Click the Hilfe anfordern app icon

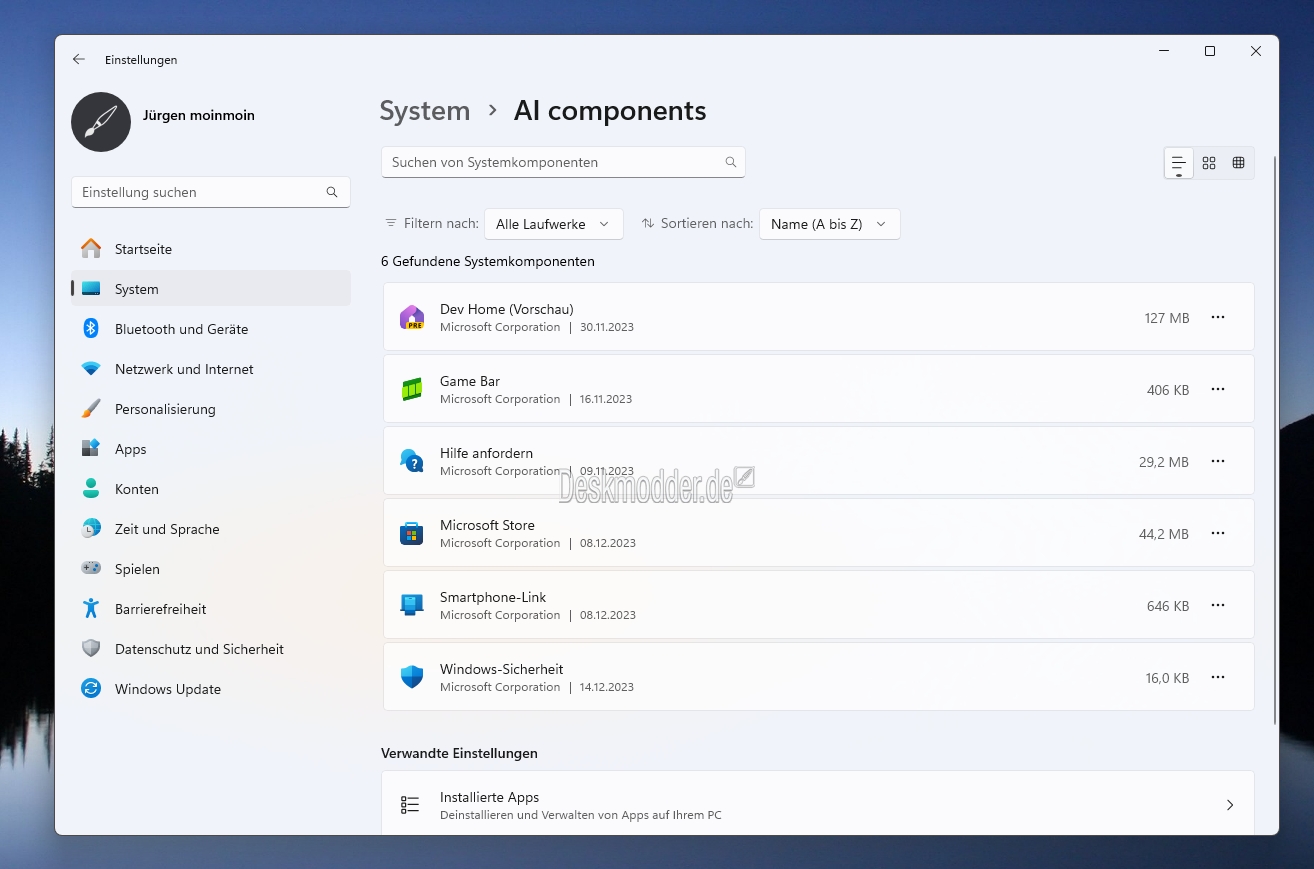pyautogui.click(x=412, y=461)
